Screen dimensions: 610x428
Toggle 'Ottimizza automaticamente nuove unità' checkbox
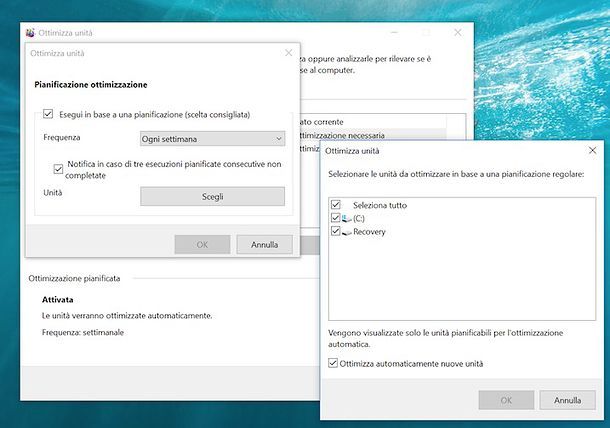[x=333, y=363]
